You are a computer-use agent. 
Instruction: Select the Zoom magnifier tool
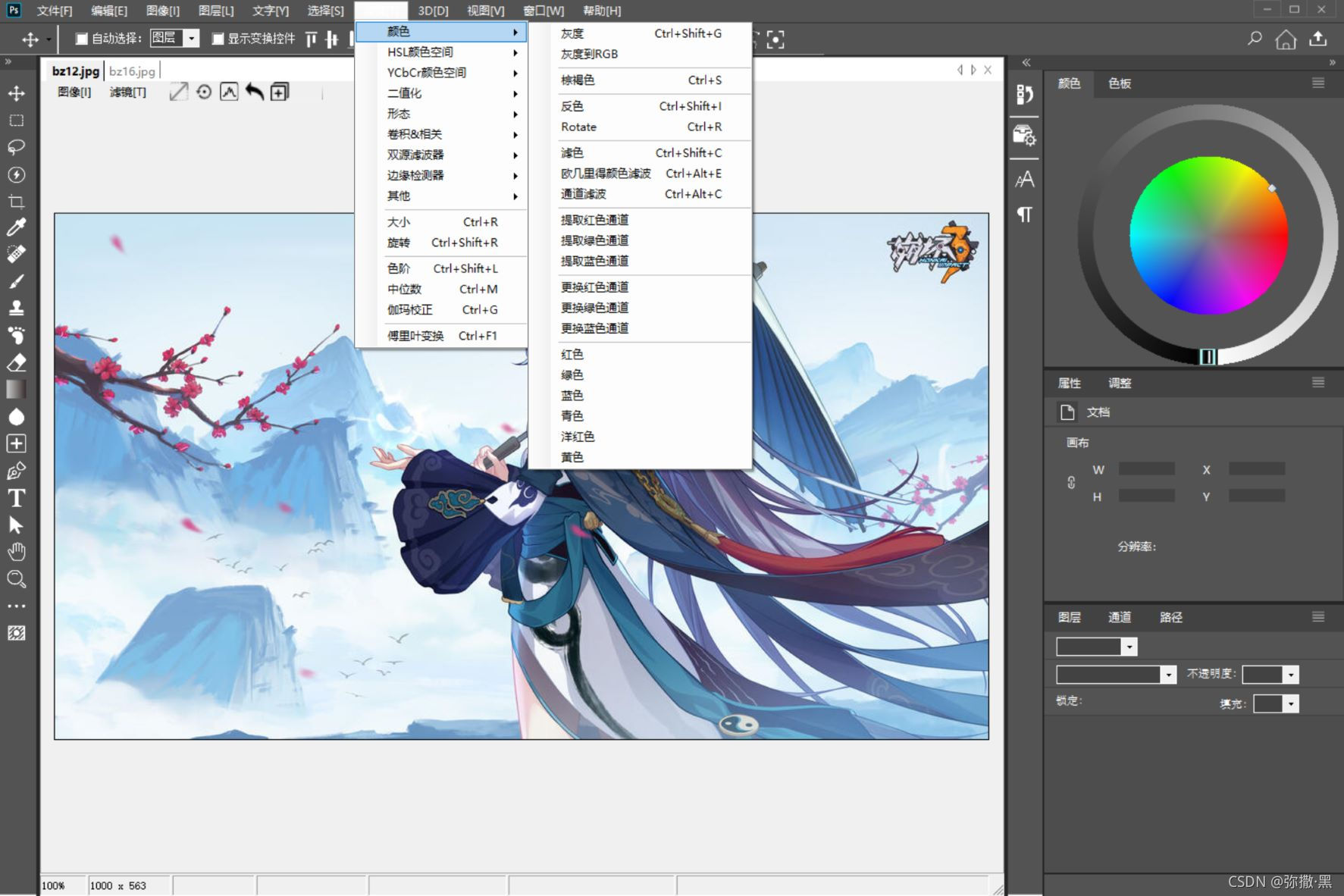(16, 580)
